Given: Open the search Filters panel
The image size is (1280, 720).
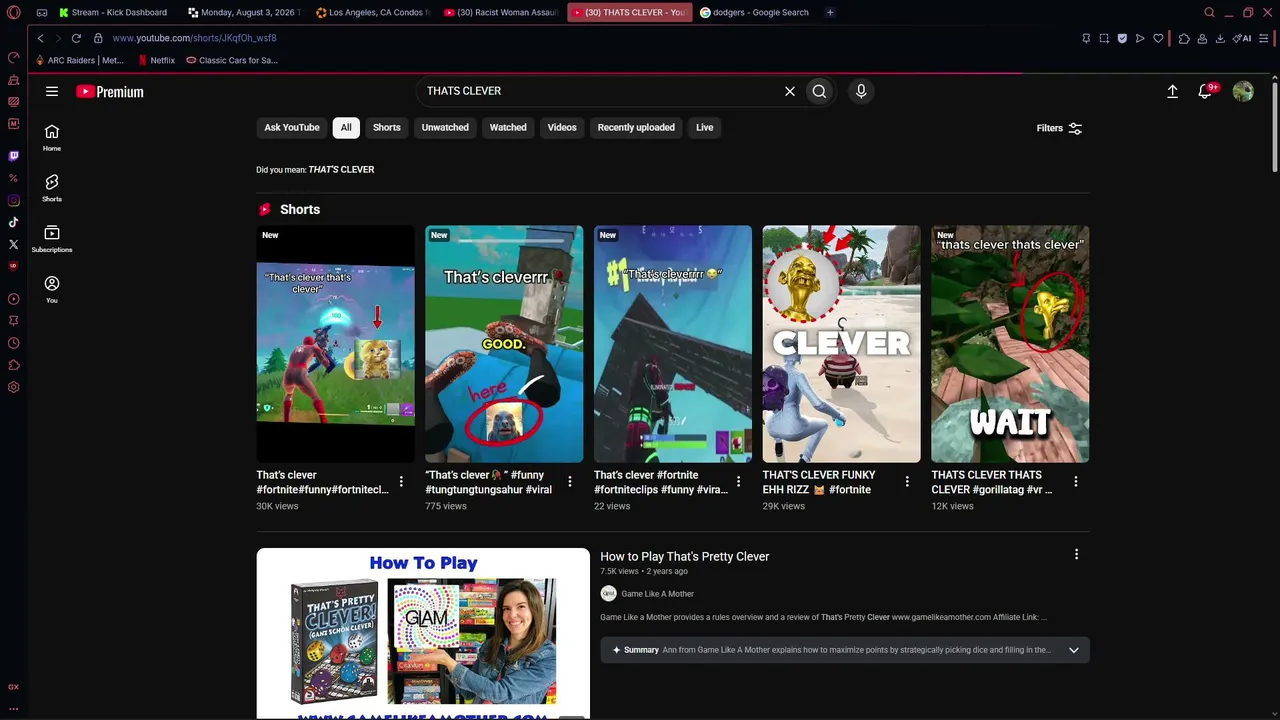Looking at the screenshot, I should coord(1059,128).
